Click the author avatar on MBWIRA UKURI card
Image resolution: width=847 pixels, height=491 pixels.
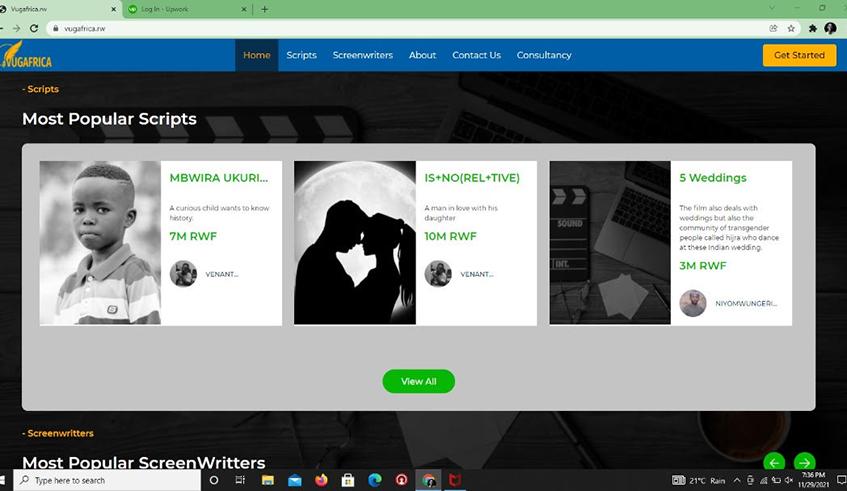click(x=183, y=274)
